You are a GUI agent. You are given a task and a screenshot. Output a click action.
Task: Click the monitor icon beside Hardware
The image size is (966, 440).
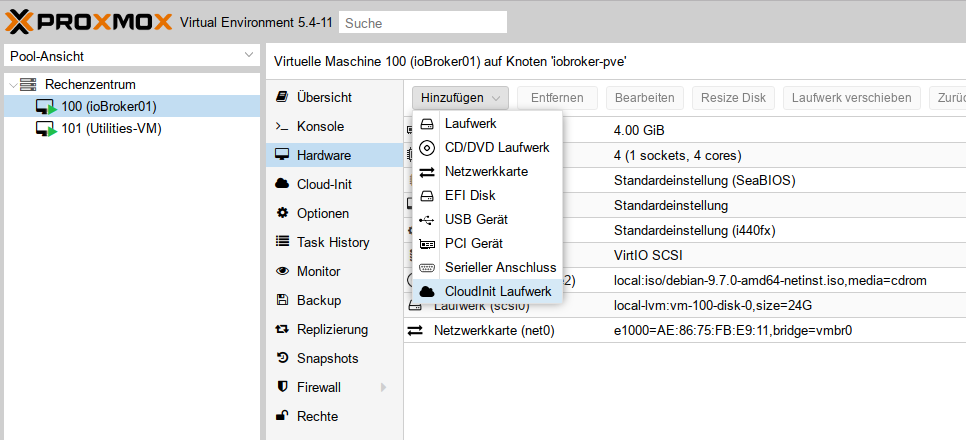point(282,155)
